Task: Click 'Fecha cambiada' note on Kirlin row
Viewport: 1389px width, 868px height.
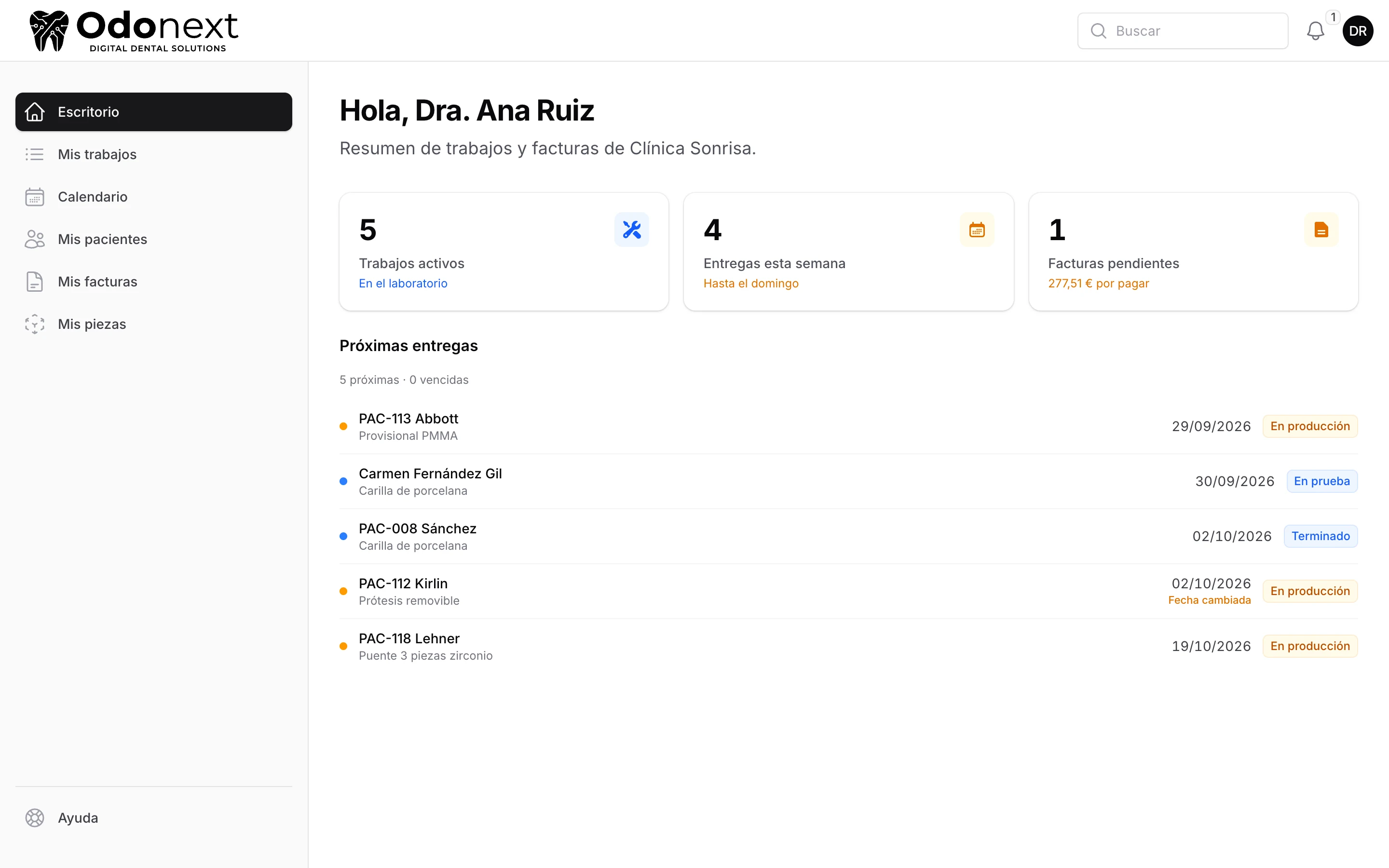Action: 1210,600
